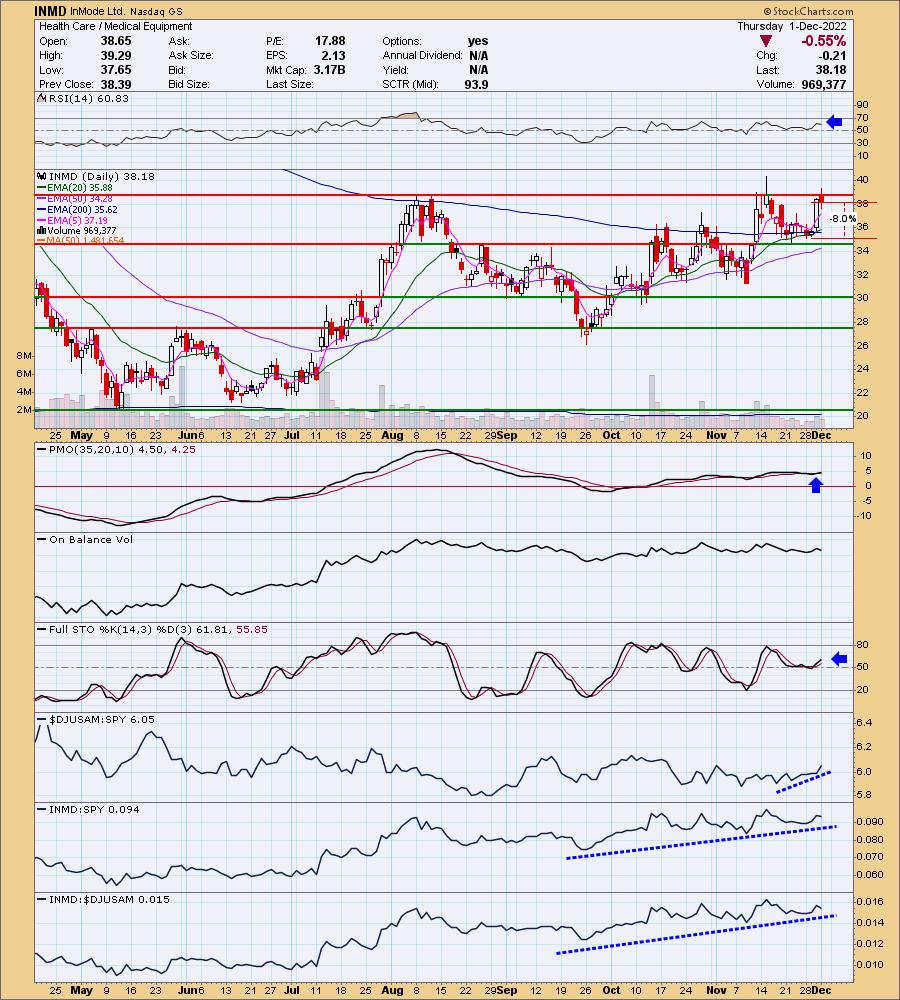Image resolution: width=900 pixels, height=1000 pixels.
Task: Click the Health Care / Medical Equipment sector
Action: click(115, 26)
